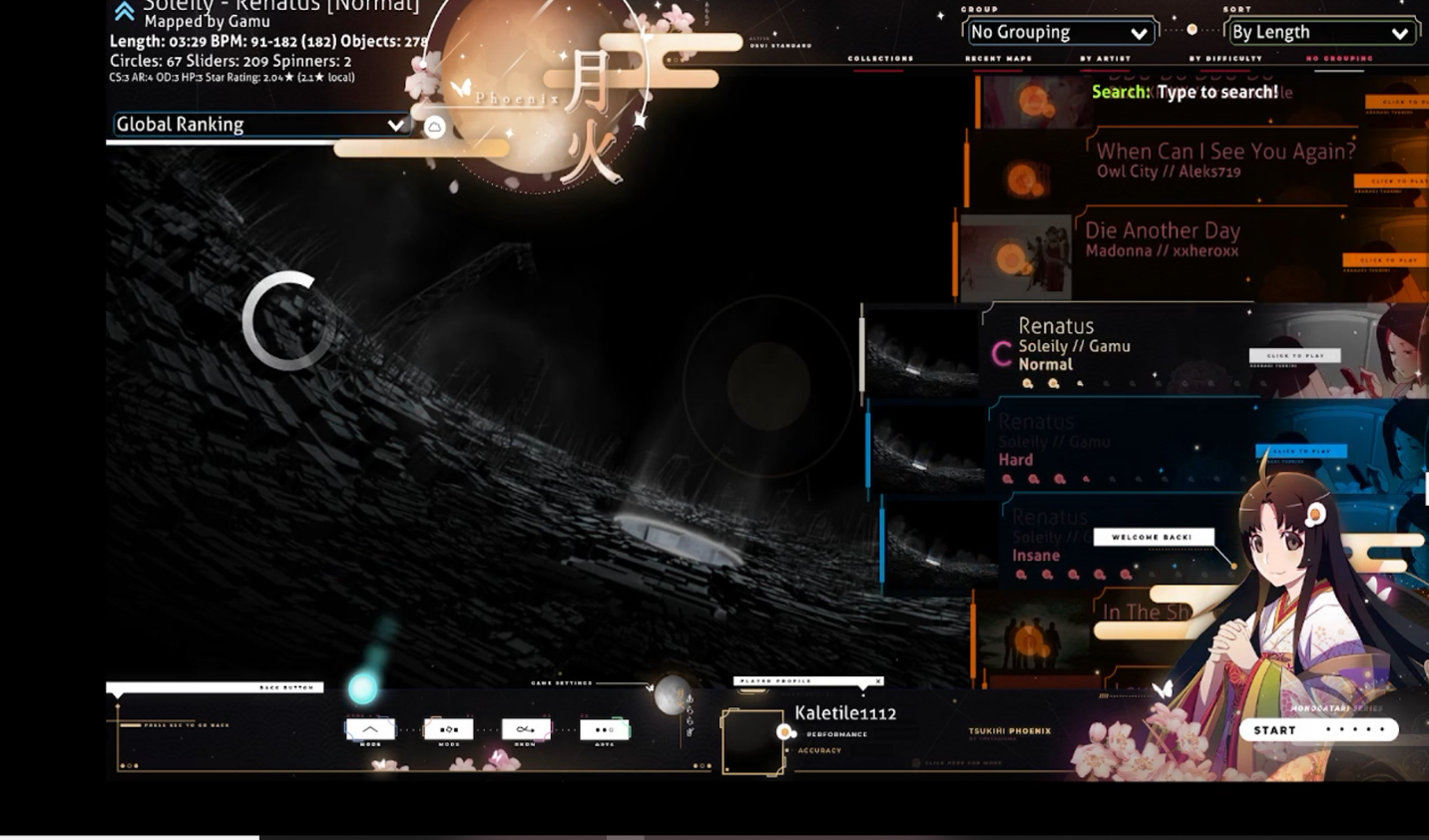Click the START button

[1318, 730]
